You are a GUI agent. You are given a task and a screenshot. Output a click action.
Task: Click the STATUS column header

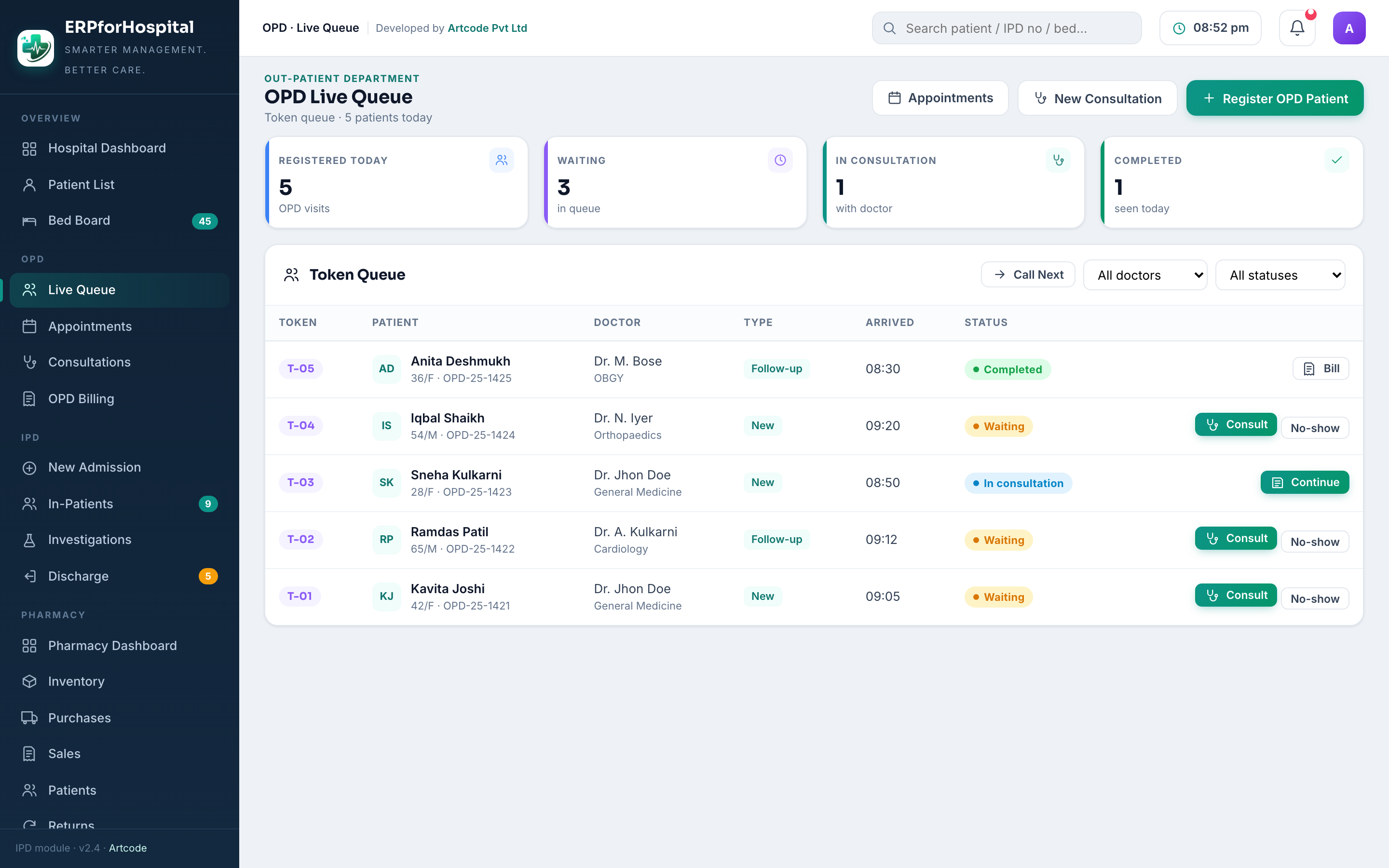(x=986, y=323)
